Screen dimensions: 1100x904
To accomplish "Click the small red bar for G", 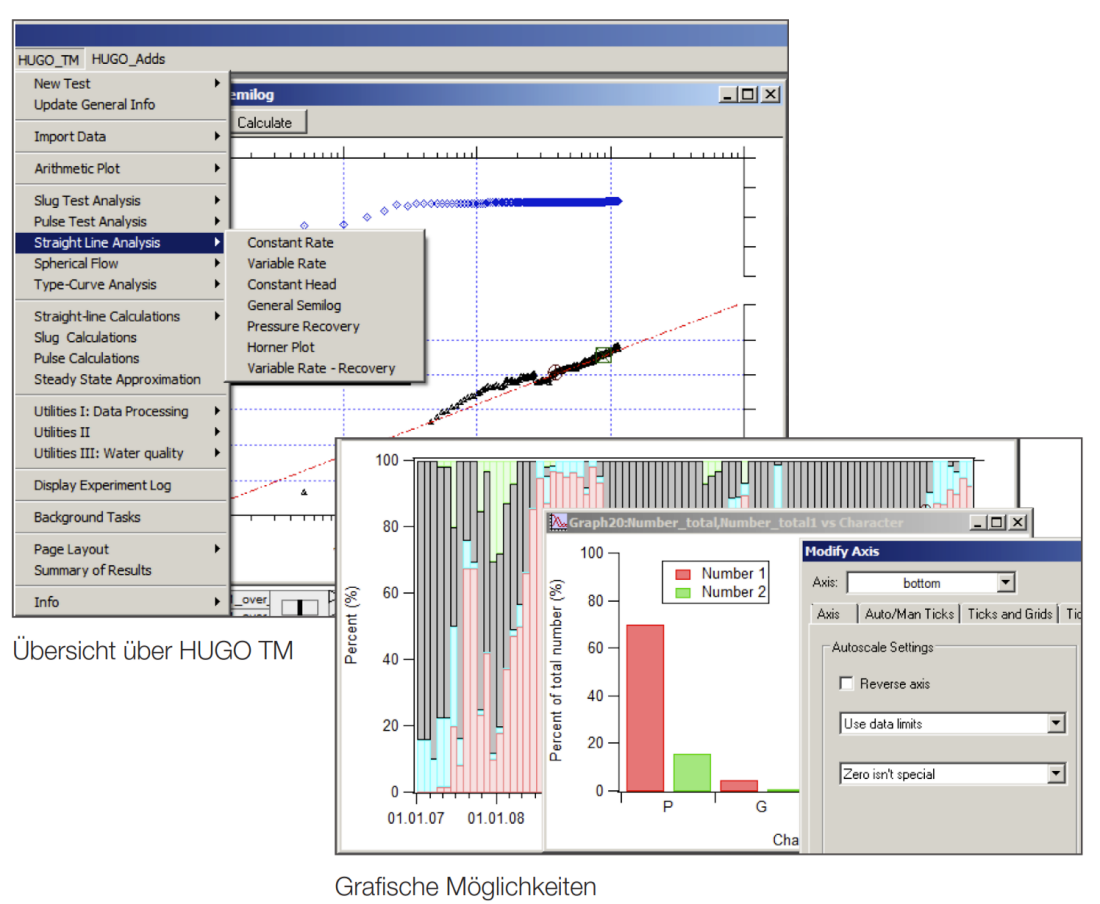I will click(x=739, y=786).
